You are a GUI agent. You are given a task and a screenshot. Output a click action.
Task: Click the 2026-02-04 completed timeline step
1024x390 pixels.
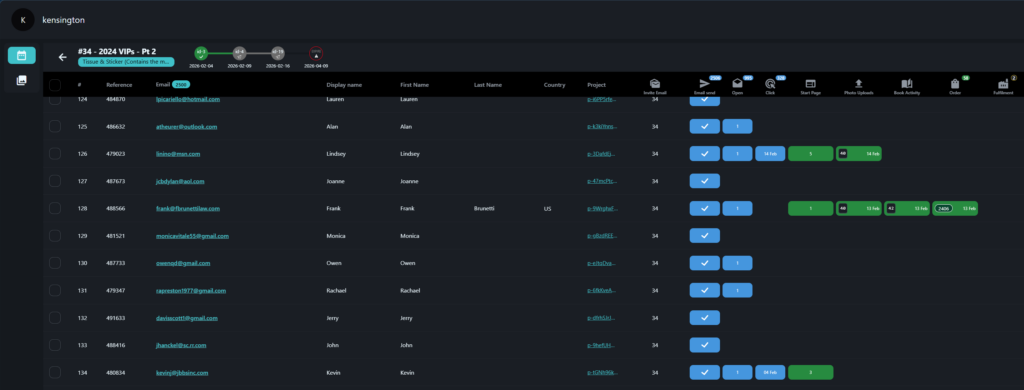coord(201,53)
